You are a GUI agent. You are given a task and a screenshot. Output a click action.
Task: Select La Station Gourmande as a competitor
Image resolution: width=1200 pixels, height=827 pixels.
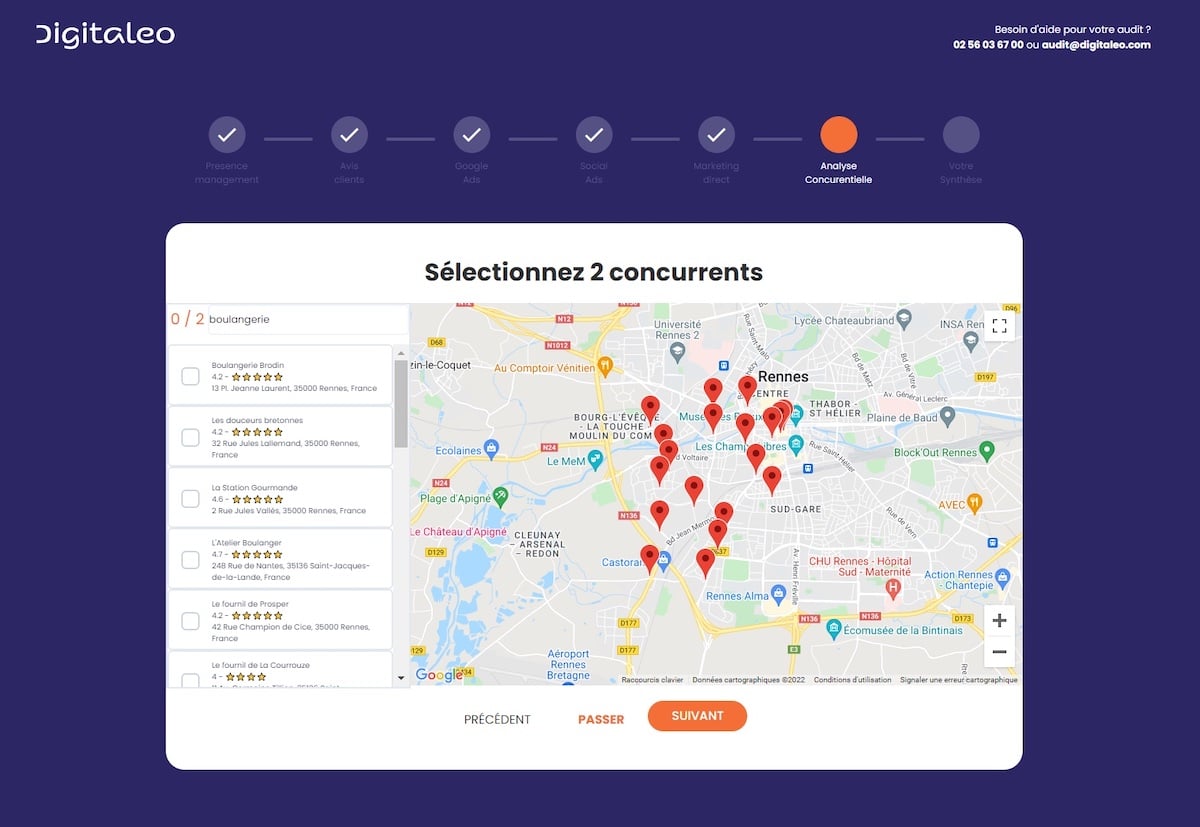point(190,497)
